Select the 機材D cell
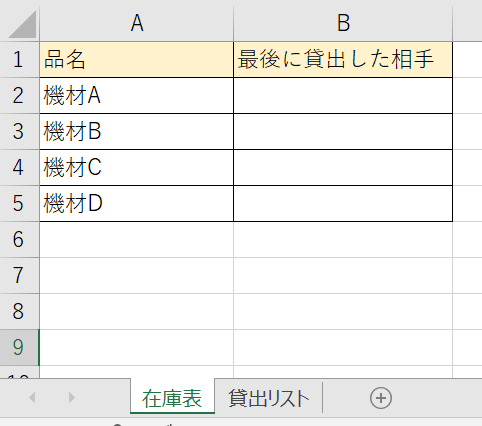Viewport: 482px width, 426px height. pyautogui.click(x=137, y=204)
